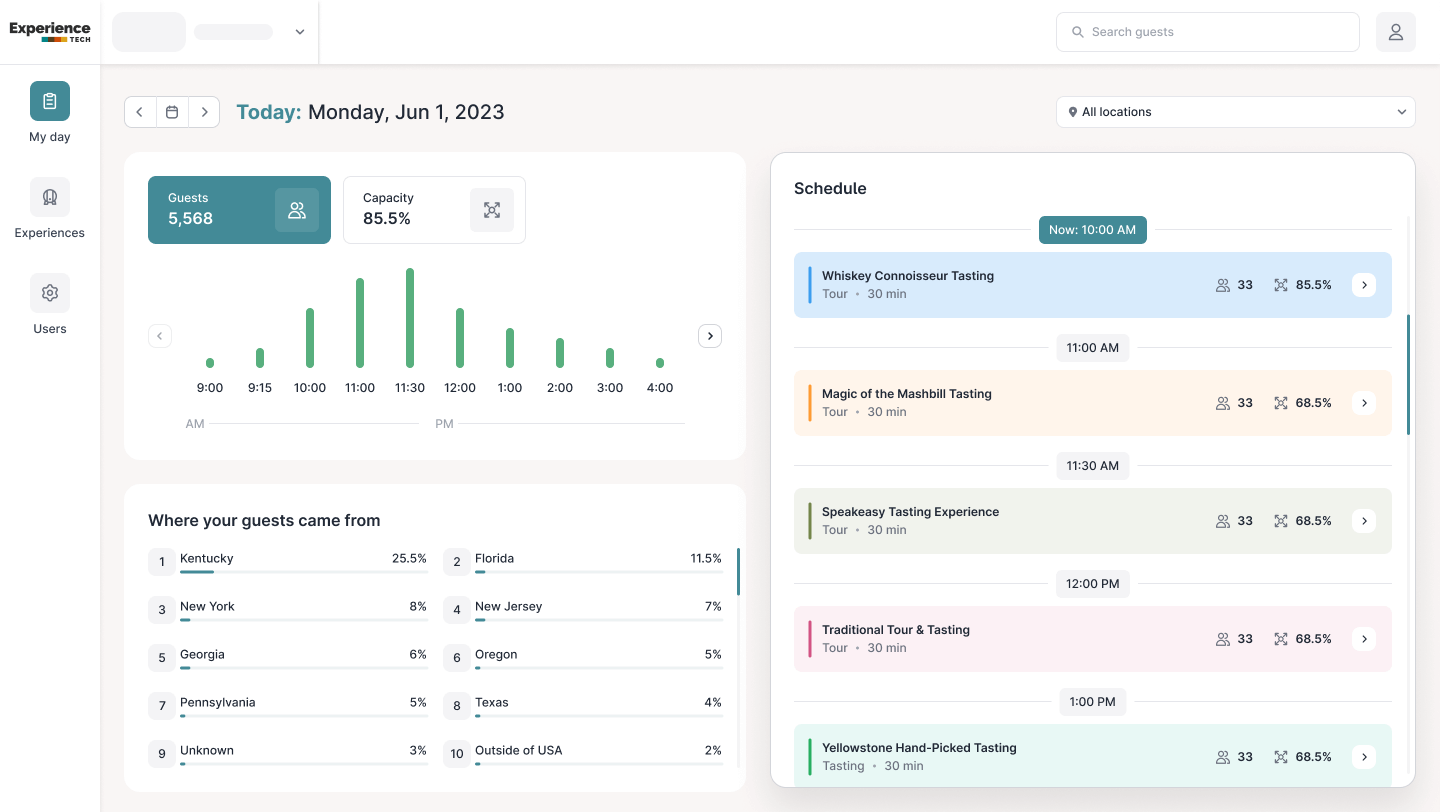Select the Oregon row
Image resolution: width=1440 pixels, height=812 pixels.
tap(583, 658)
